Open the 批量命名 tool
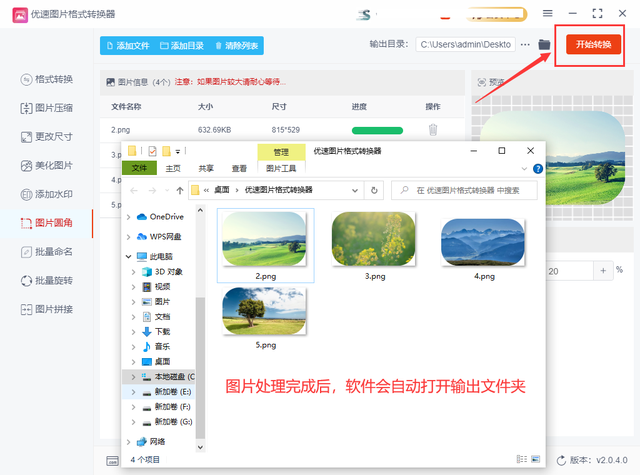The height and width of the screenshot is (475, 640). [47, 252]
